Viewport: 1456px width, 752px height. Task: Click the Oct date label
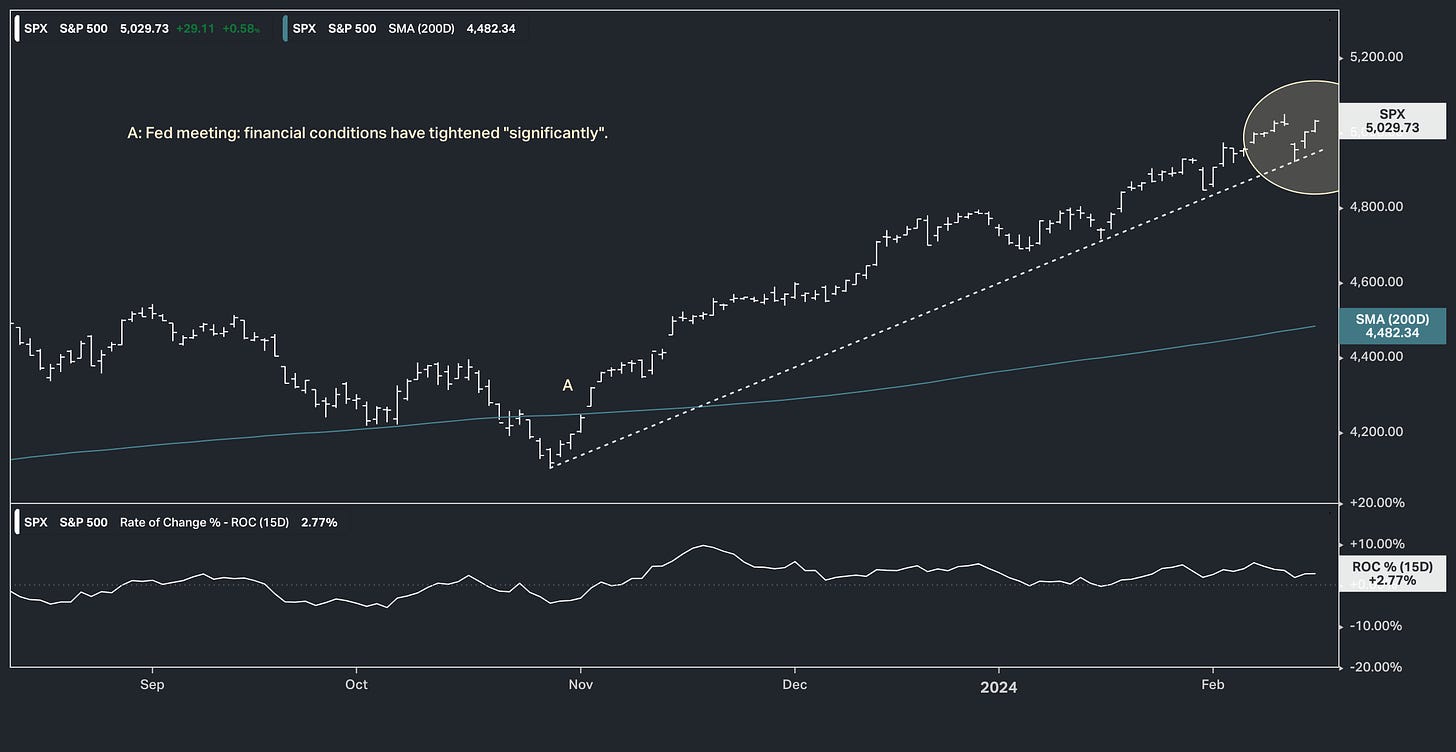(x=356, y=685)
